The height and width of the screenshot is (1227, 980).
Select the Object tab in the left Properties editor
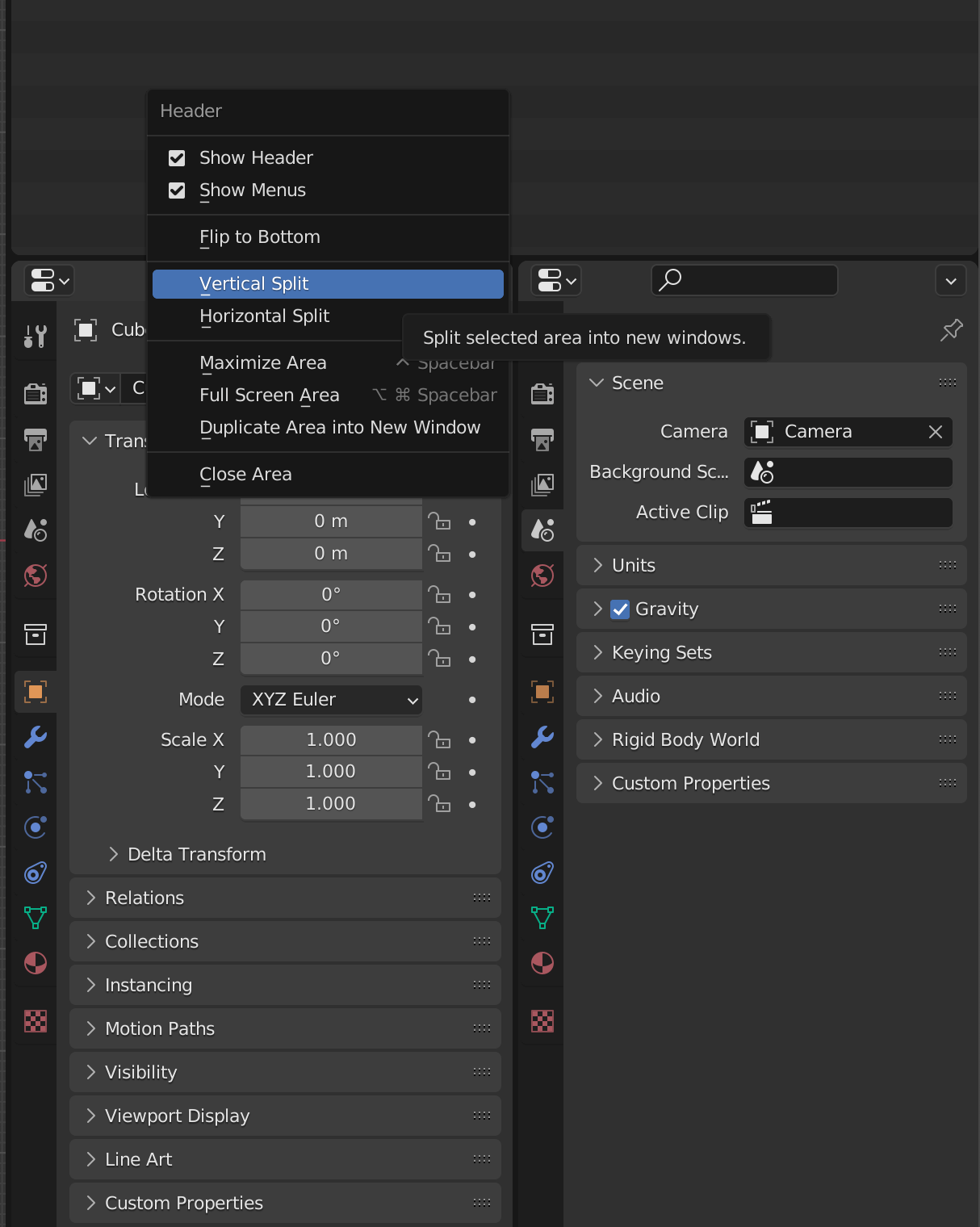click(x=36, y=692)
